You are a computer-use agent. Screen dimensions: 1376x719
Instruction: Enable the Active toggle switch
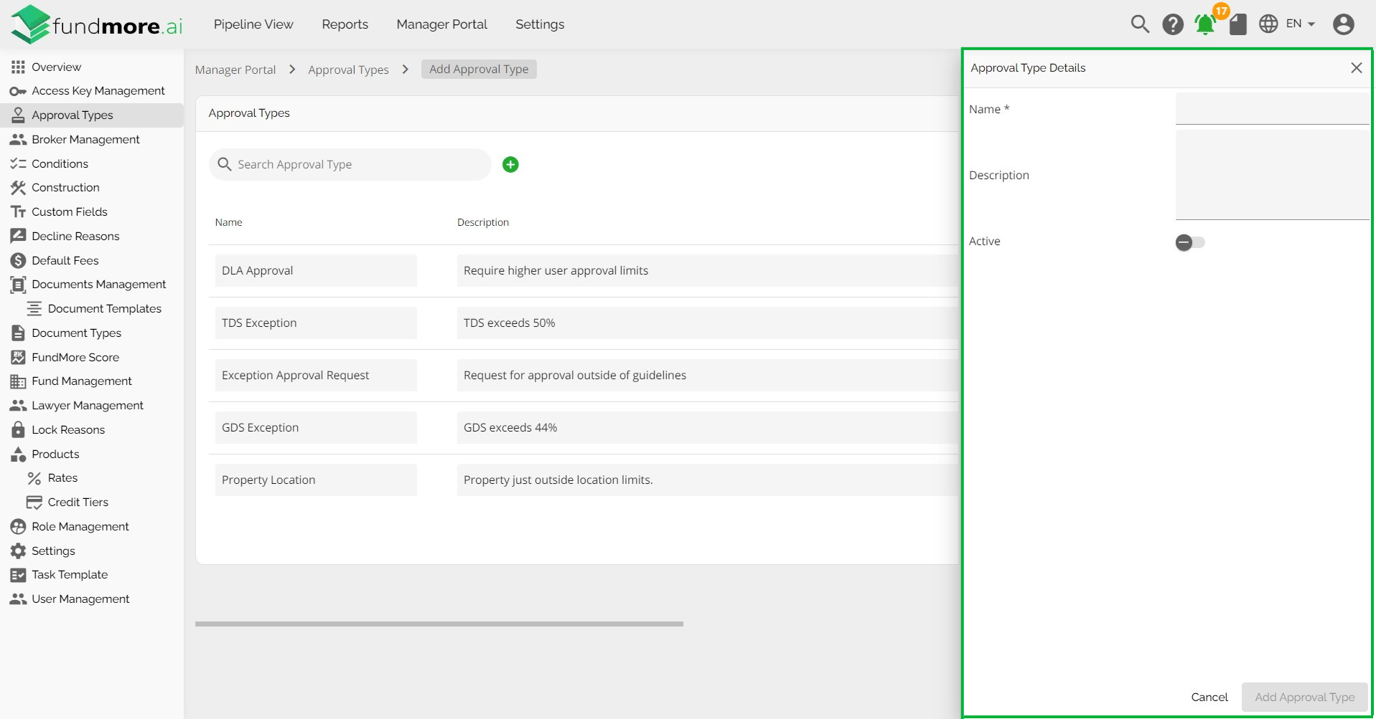point(1189,242)
